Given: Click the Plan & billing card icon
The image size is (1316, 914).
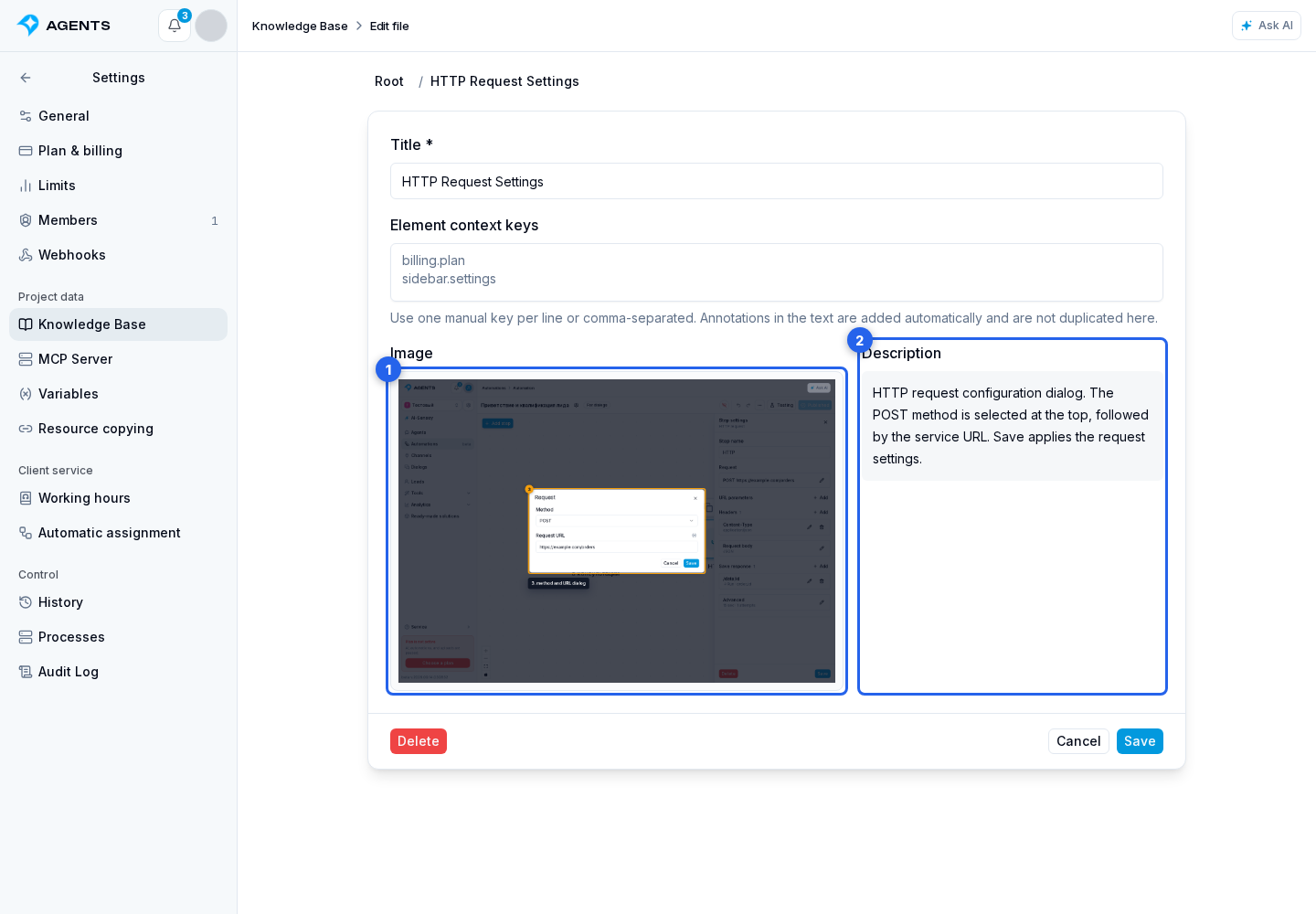Looking at the screenshot, I should pos(26,151).
